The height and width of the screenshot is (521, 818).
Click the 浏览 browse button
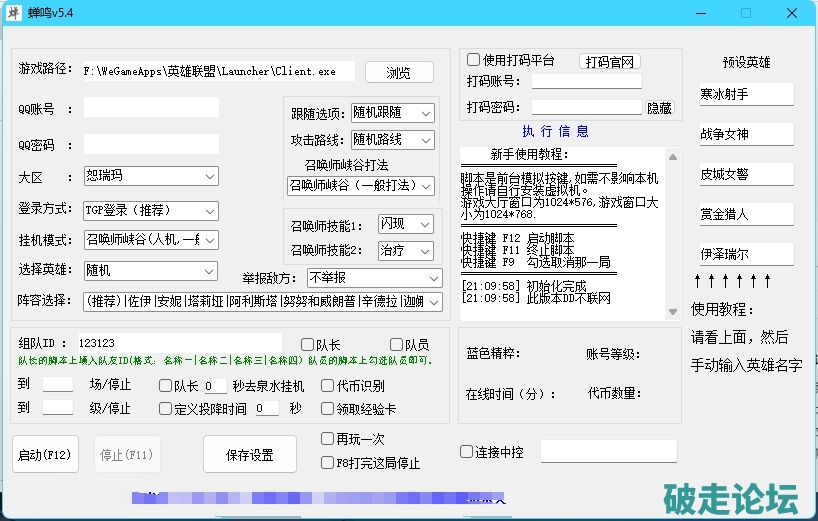(398, 72)
